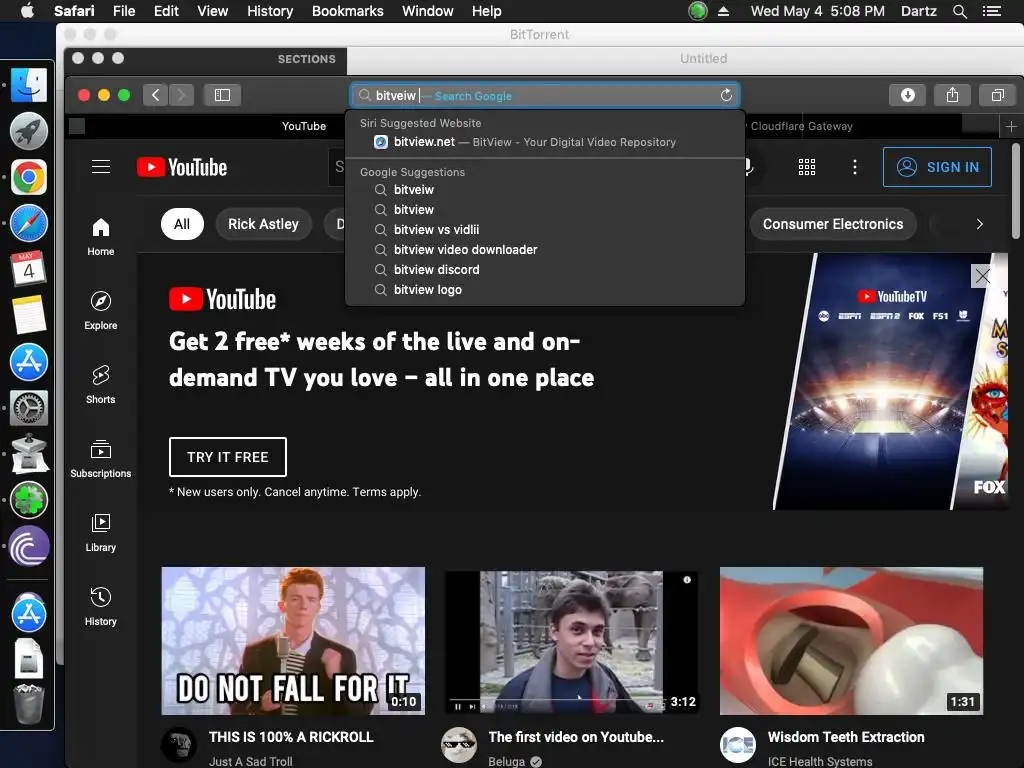Open Wisdom Teeth Extraction thumbnail
This screenshot has height=768, width=1024.
[851, 641]
